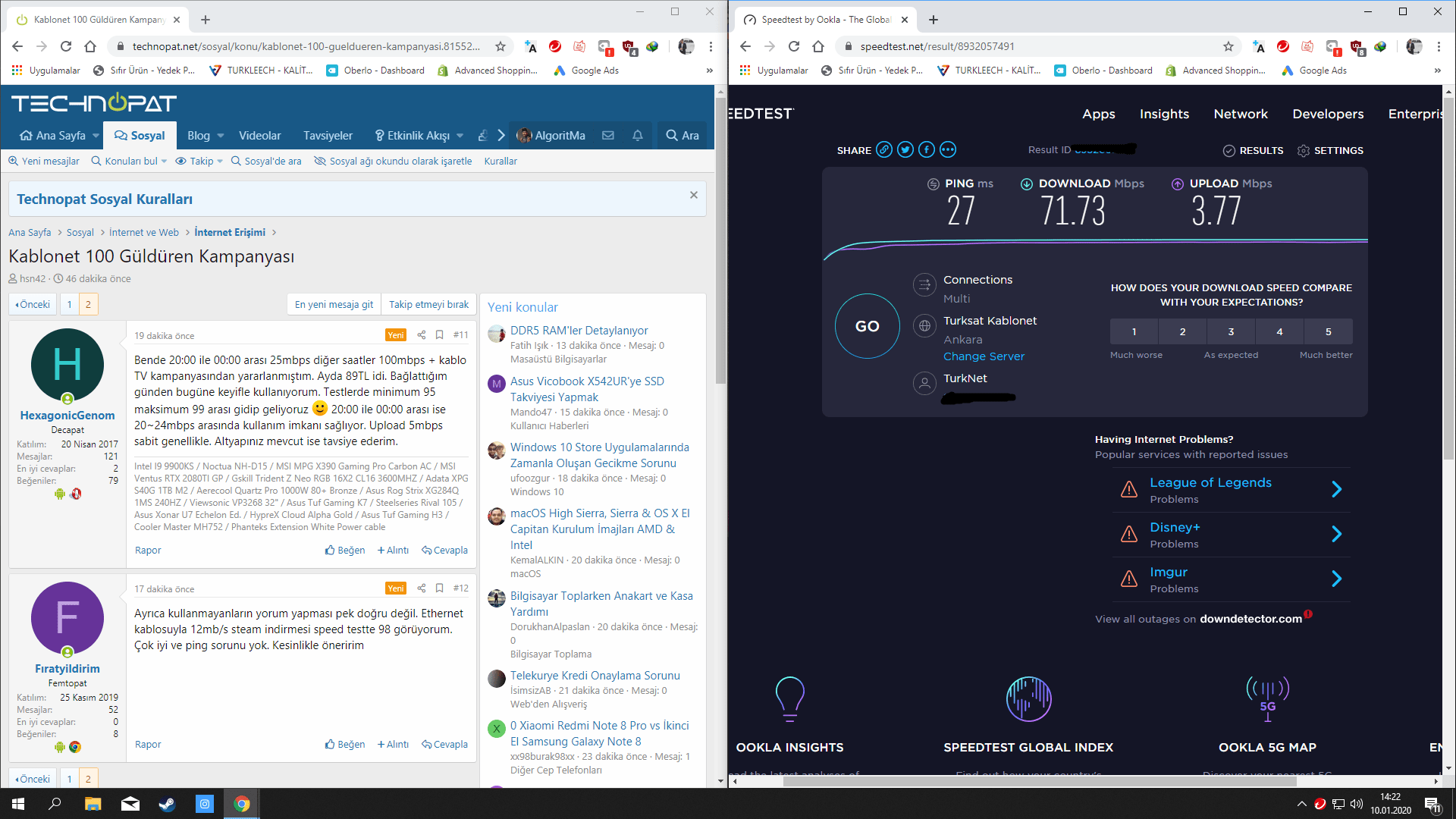
Task: Click the Facebook share icon on Speedtest
Action: (927, 149)
